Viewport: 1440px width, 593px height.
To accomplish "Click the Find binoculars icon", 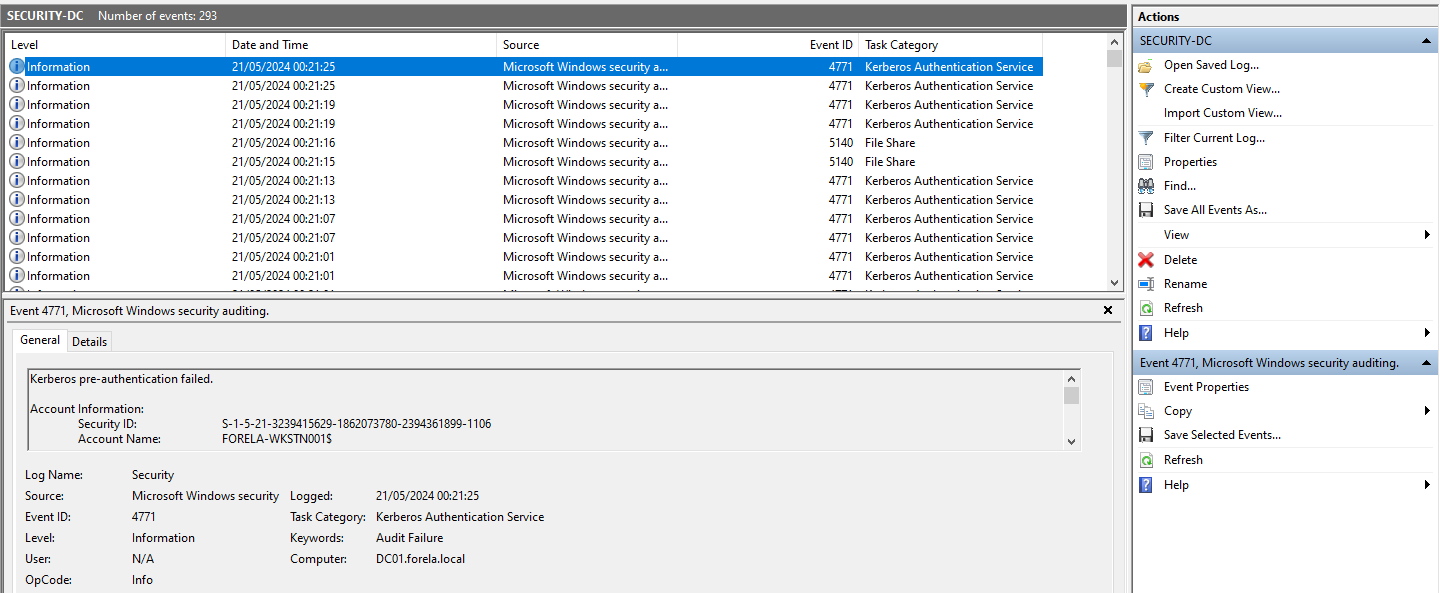I will click(1146, 186).
